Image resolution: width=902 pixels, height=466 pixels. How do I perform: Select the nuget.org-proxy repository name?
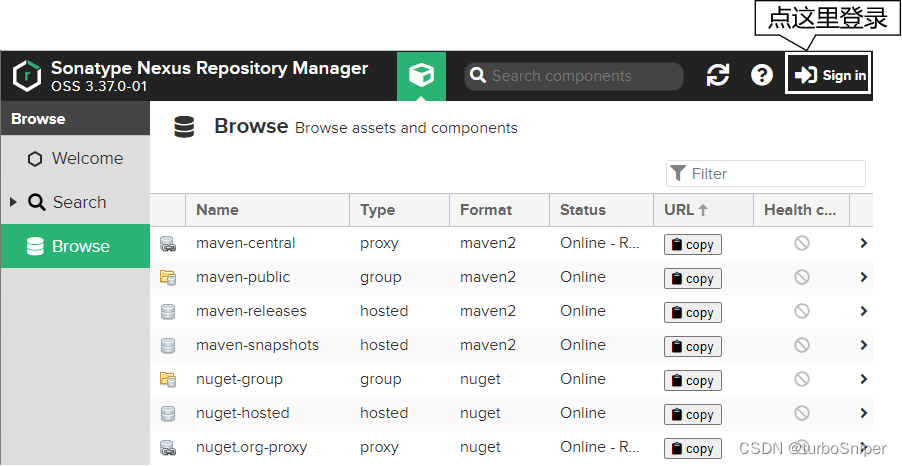251,447
